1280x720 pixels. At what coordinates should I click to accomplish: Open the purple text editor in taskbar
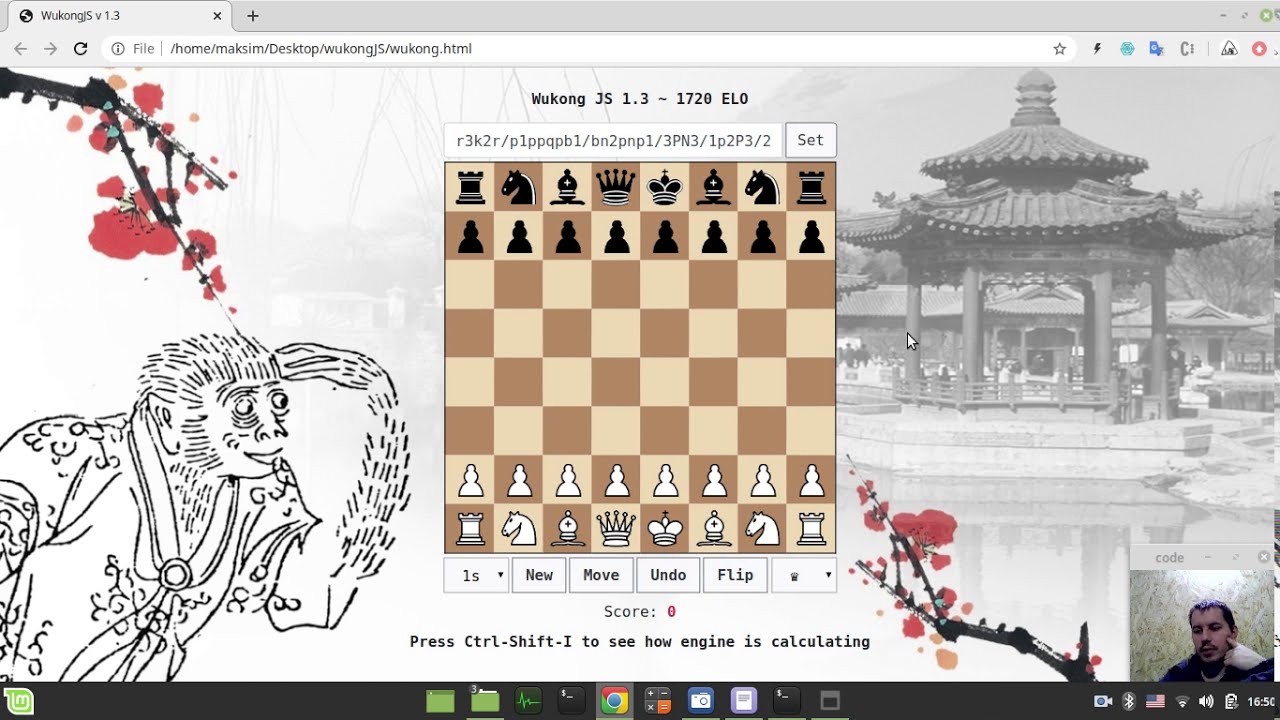(743, 701)
